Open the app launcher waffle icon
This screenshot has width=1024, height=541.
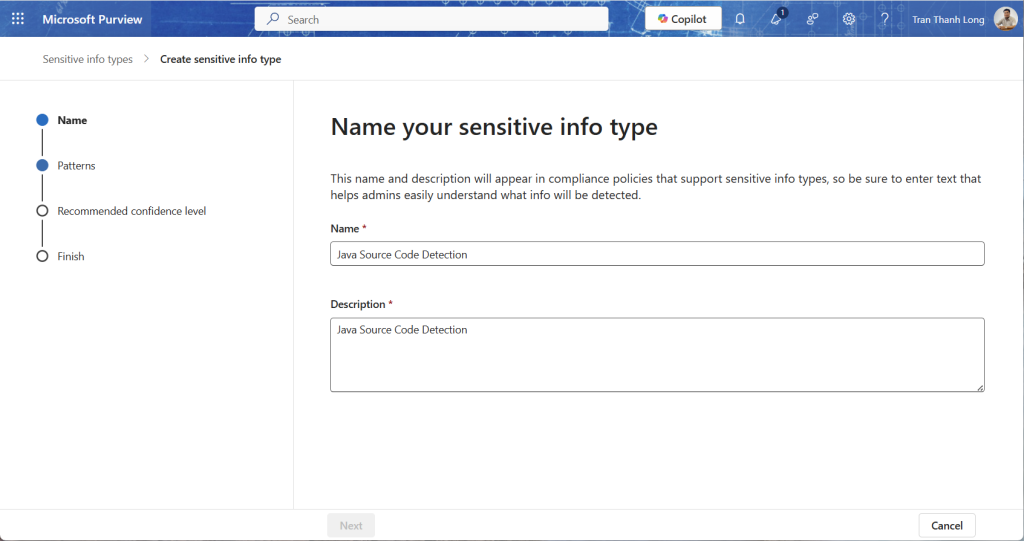(17, 19)
